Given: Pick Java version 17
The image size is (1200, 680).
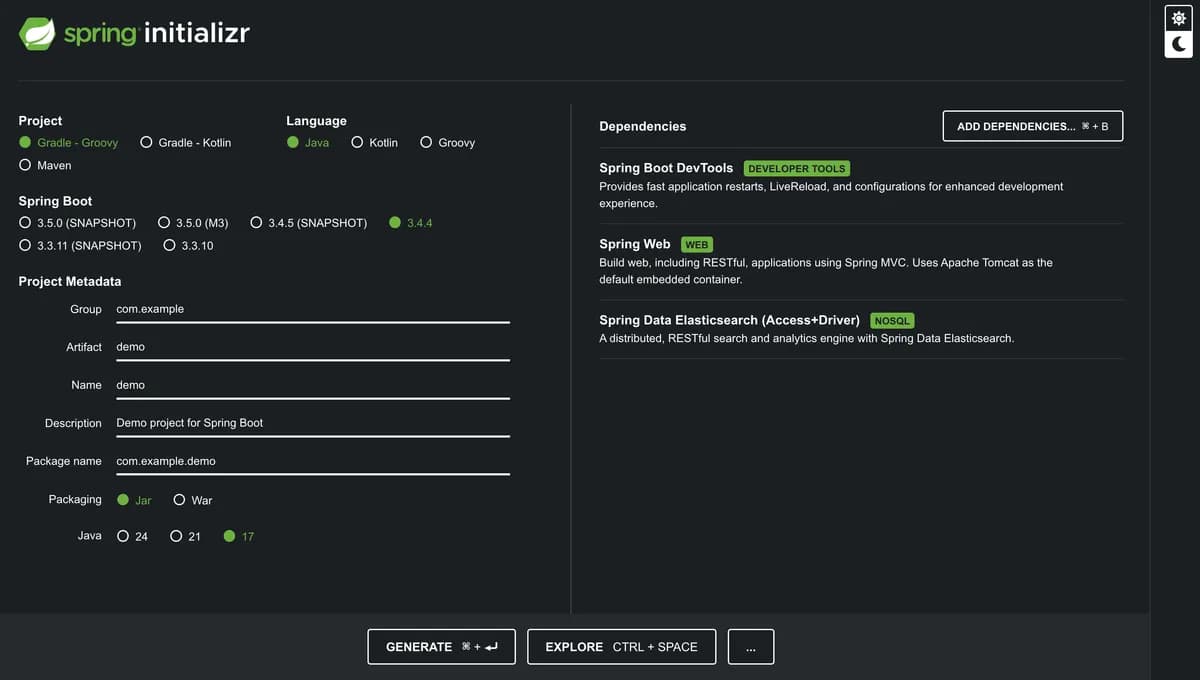Looking at the screenshot, I should click(239, 537).
